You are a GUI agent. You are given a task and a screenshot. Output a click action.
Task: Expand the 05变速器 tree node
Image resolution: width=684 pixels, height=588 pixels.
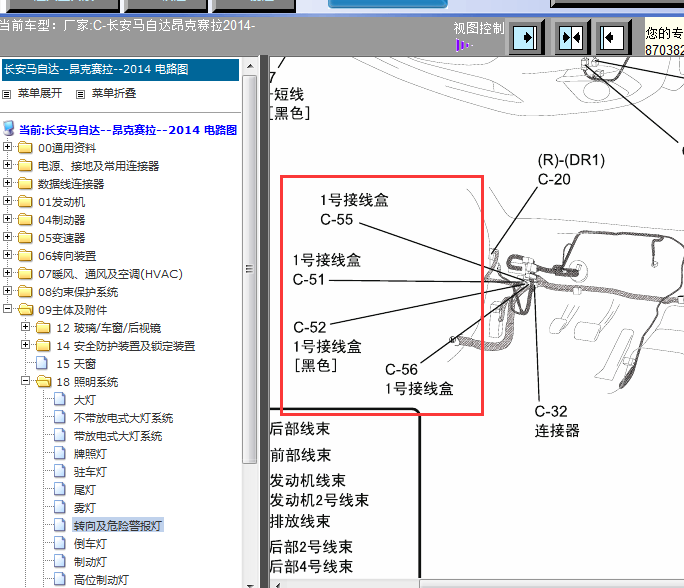tap(7, 236)
